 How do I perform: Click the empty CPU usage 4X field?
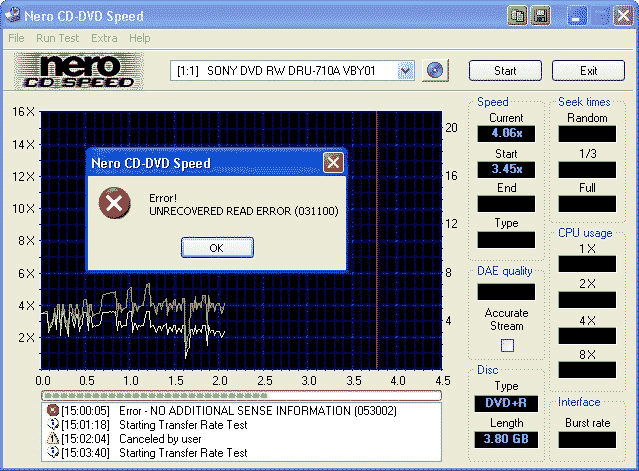pos(587,336)
